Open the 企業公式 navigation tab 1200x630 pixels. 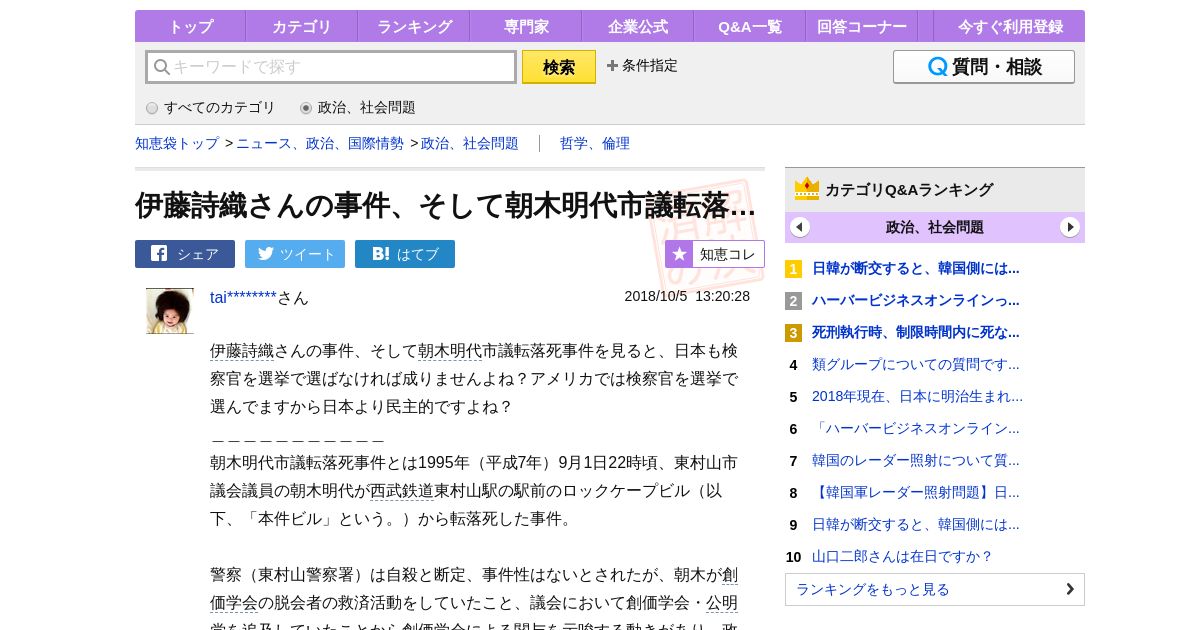[637, 26]
